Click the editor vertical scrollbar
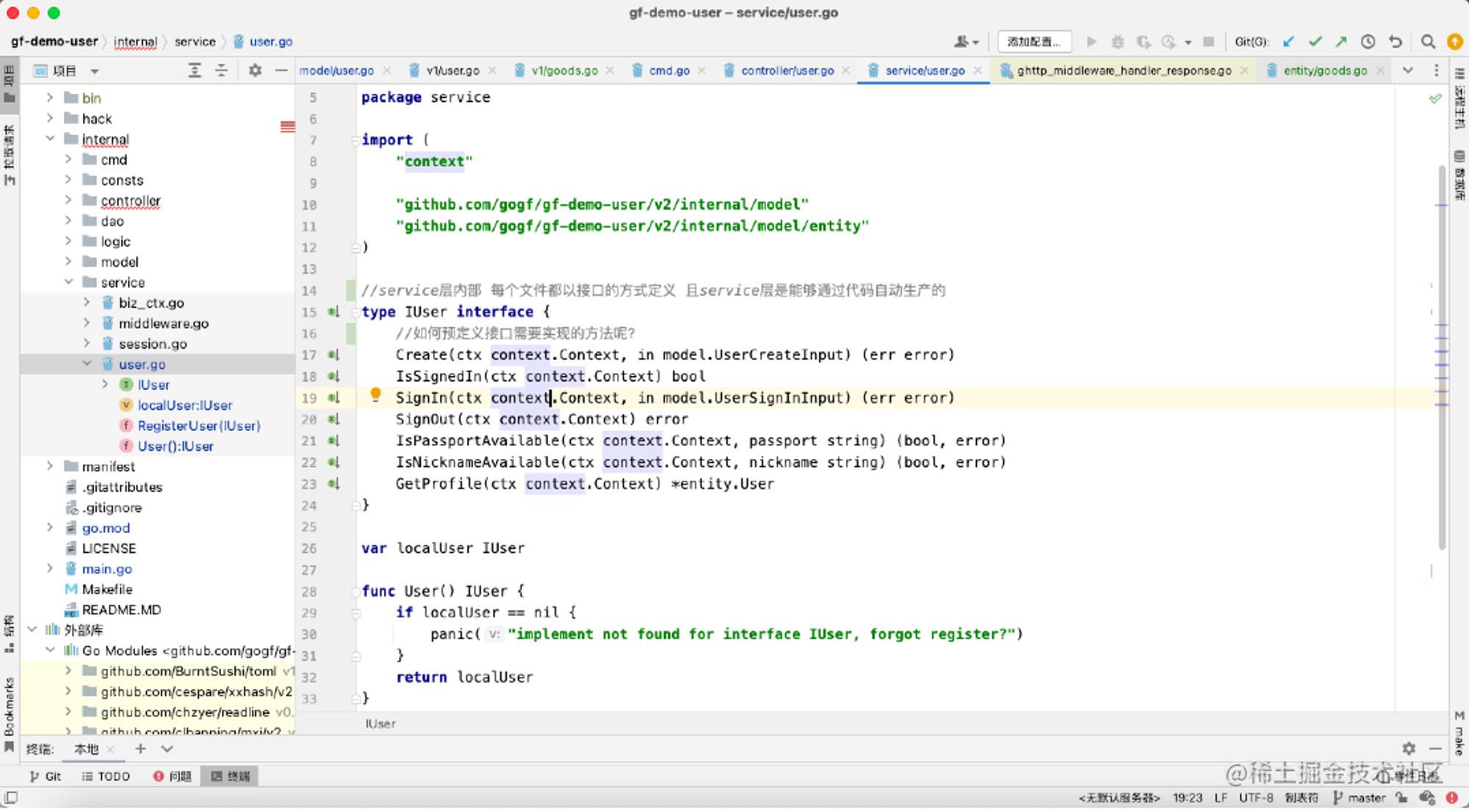 click(x=1441, y=357)
